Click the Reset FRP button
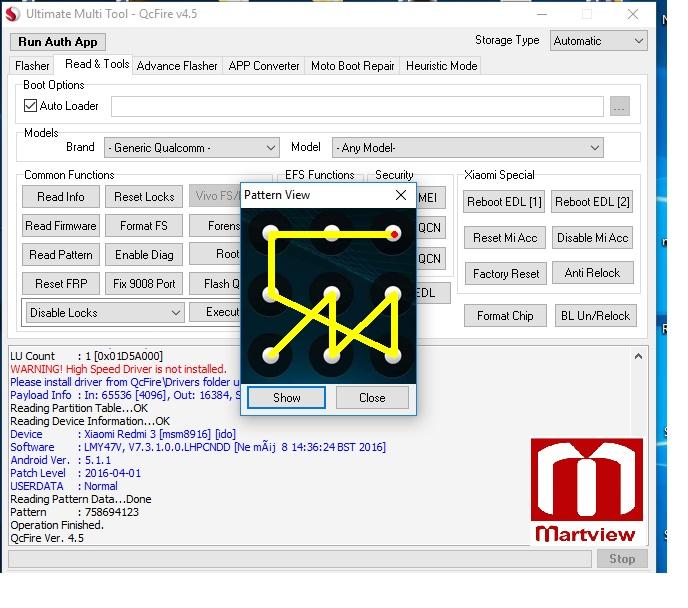 (x=61, y=284)
